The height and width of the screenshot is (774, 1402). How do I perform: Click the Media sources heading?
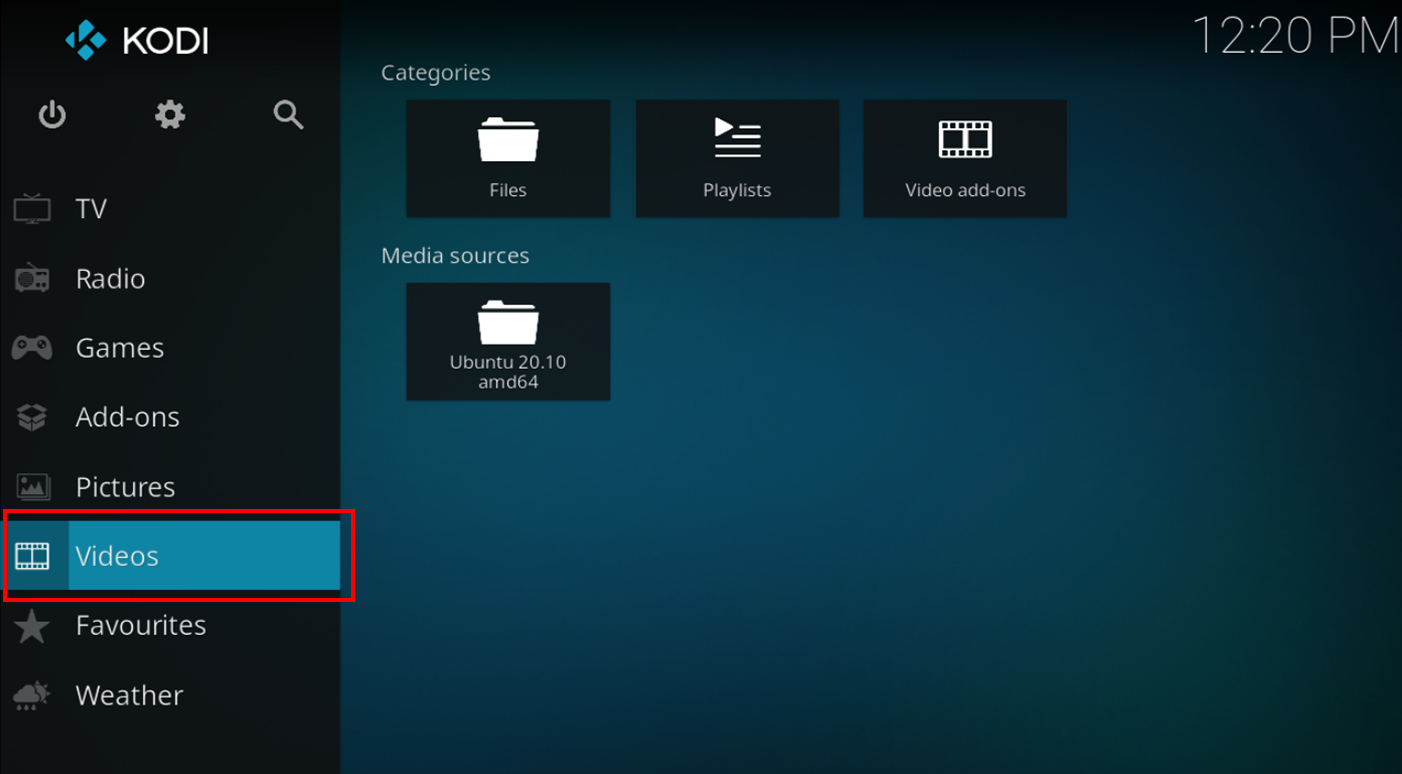455,256
